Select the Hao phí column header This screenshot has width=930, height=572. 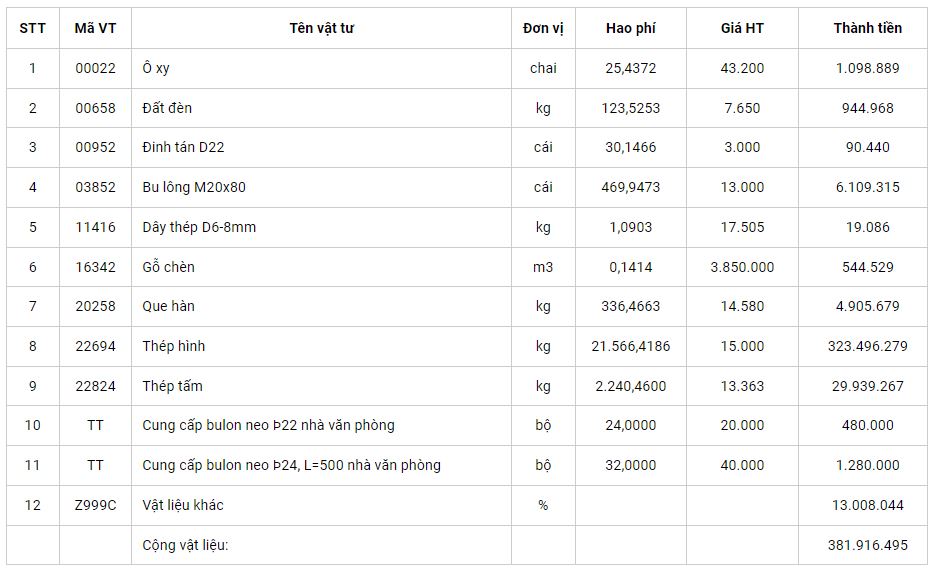[x=631, y=28]
